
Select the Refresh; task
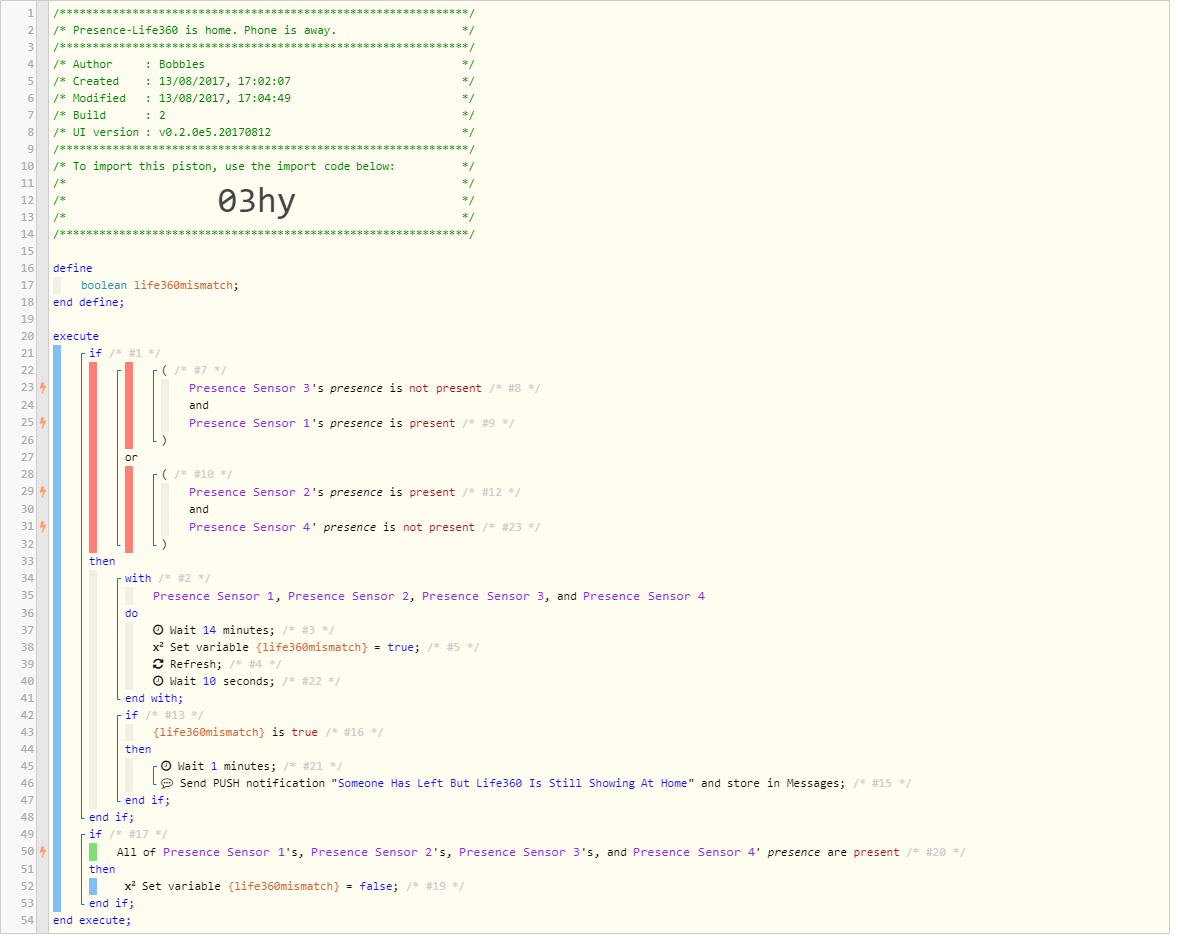[195, 664]
